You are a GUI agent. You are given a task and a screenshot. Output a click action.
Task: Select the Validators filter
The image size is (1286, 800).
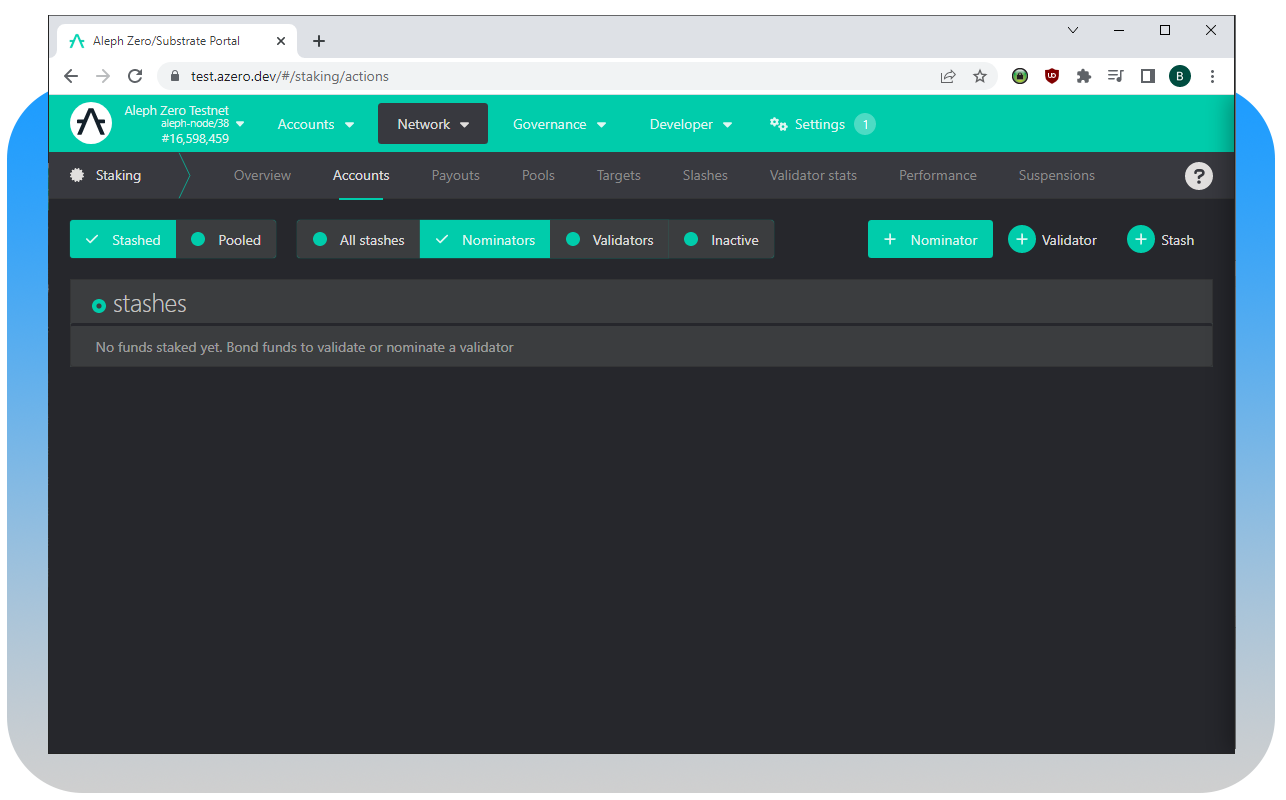[609, 240]
